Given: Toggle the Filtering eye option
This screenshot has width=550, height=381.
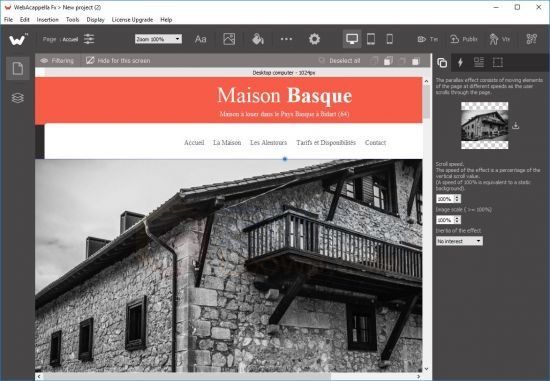Looking at the screenshot, I should (x=57, y=61).
